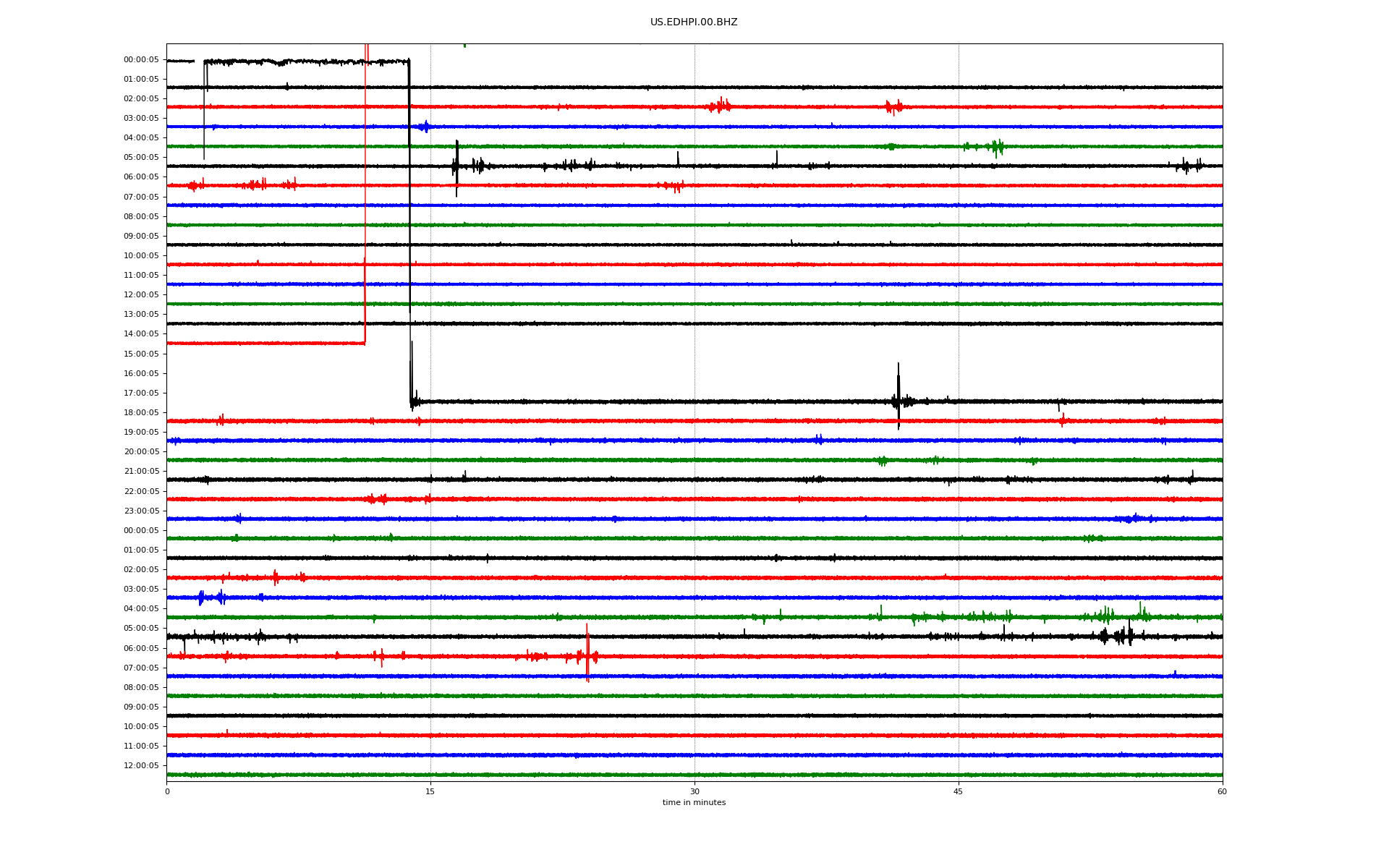The image size is (1389, 868).
Task: Click the 15 tick on the x-axis
Action: coord(430,791)
